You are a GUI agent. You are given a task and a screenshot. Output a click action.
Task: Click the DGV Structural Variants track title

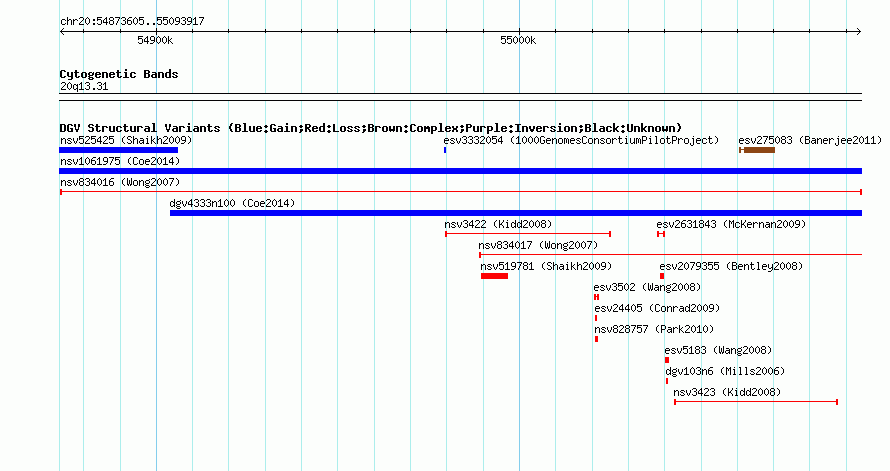point(371,128)
